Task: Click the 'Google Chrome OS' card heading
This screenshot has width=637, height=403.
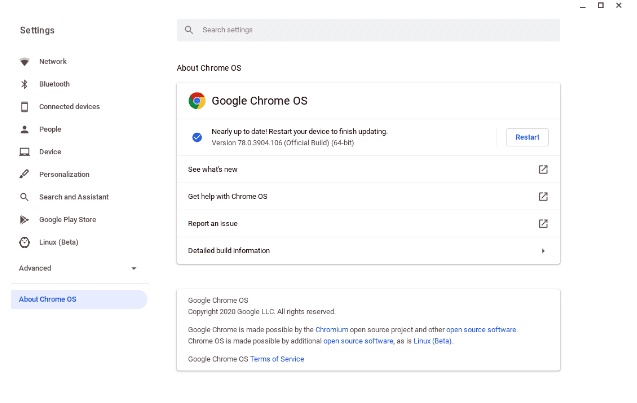Action: click(x=260, y=101)
